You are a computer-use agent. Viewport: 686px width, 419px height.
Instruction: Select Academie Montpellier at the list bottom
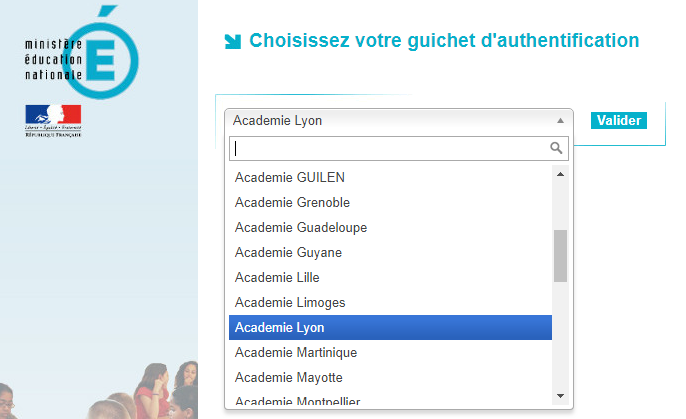(x=390, y=400)
